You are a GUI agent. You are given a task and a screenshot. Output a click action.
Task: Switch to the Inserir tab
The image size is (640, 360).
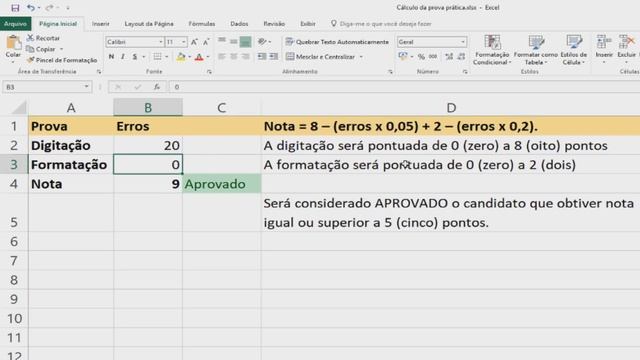click(100, 24)
